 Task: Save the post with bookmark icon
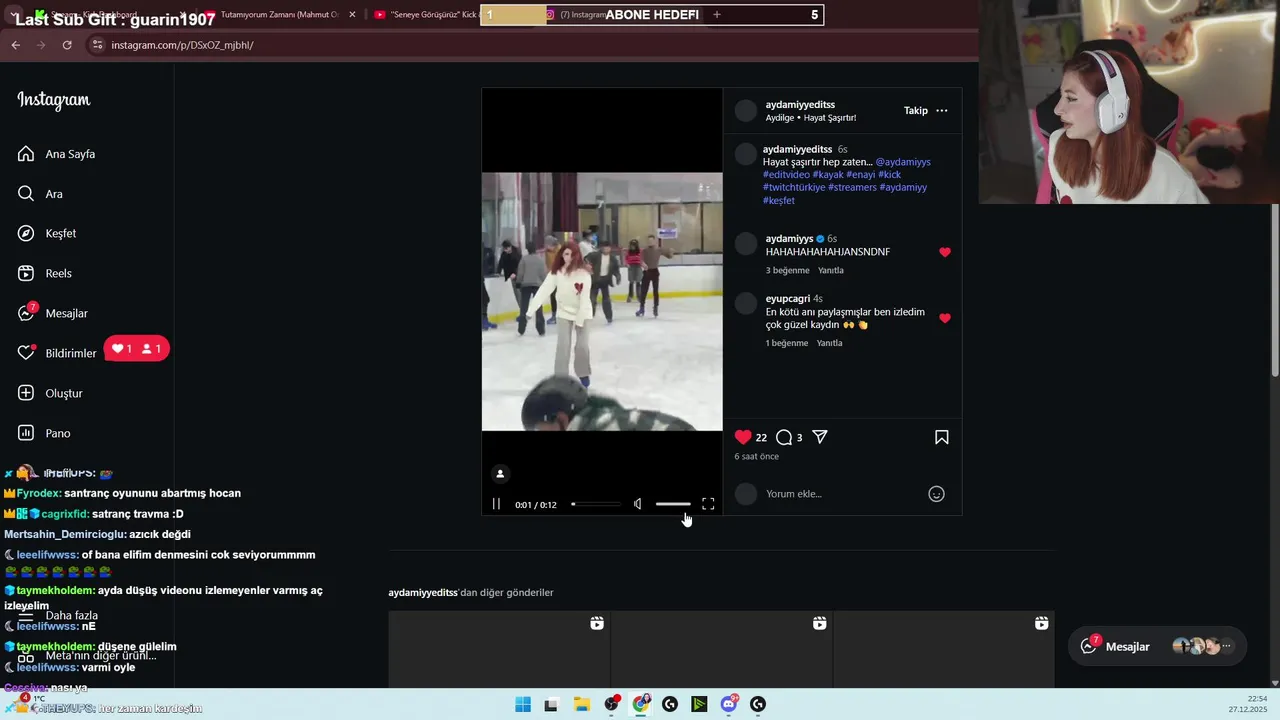tap(941, 437)
